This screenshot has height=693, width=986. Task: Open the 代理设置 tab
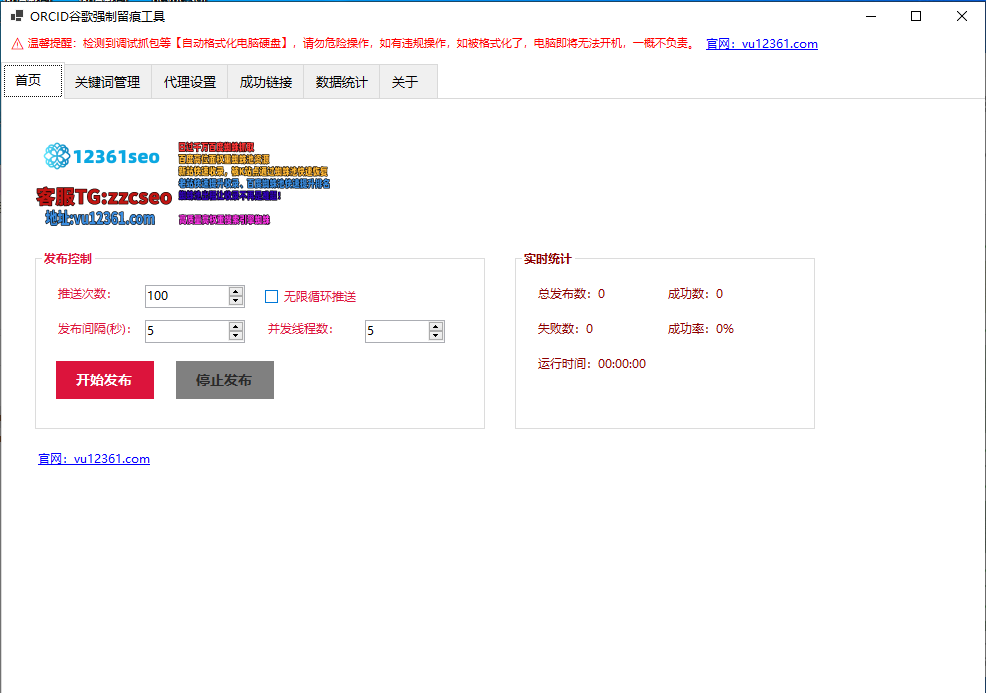click(190, 82)
